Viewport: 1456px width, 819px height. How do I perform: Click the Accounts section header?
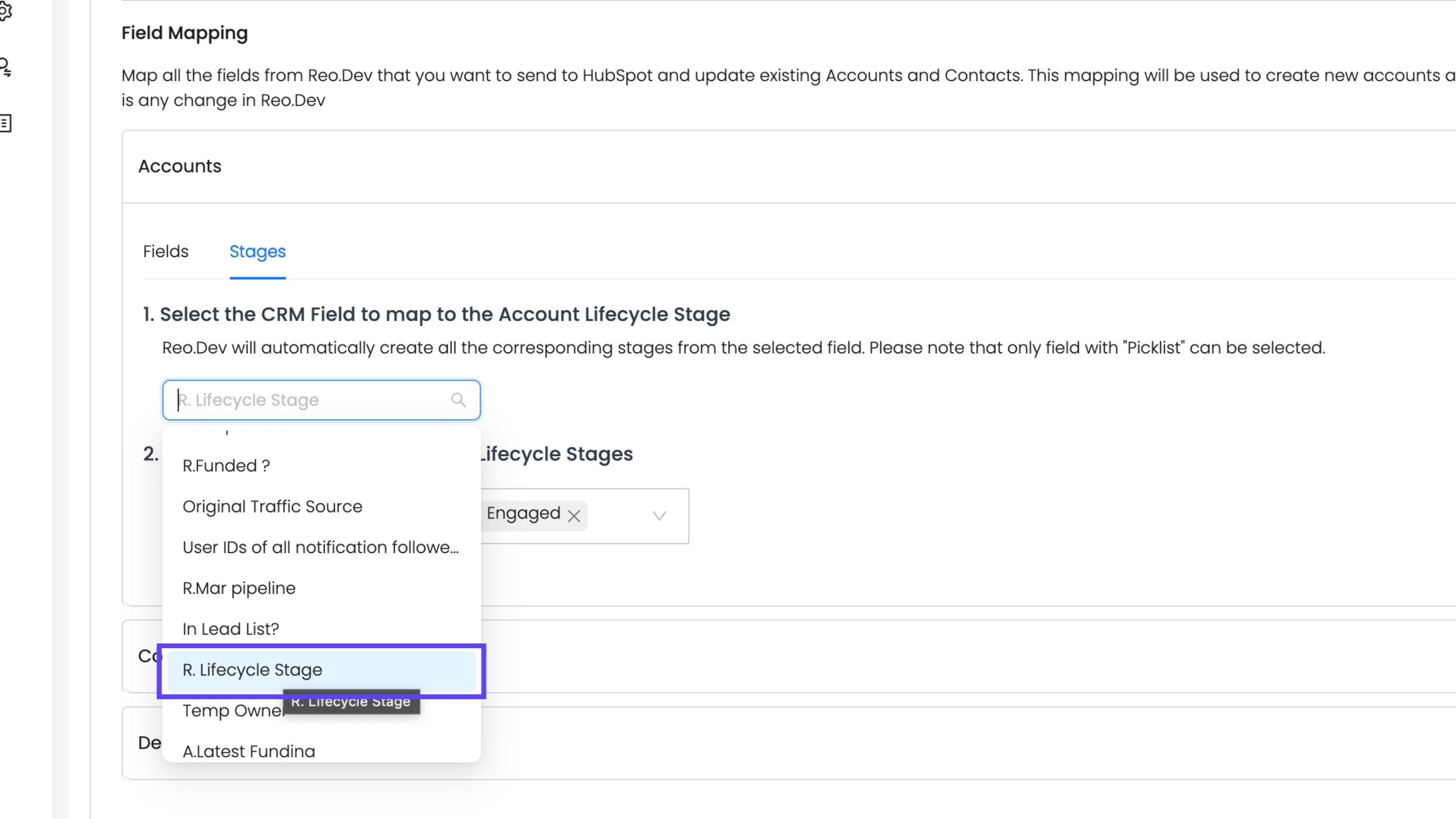point(180,166)
